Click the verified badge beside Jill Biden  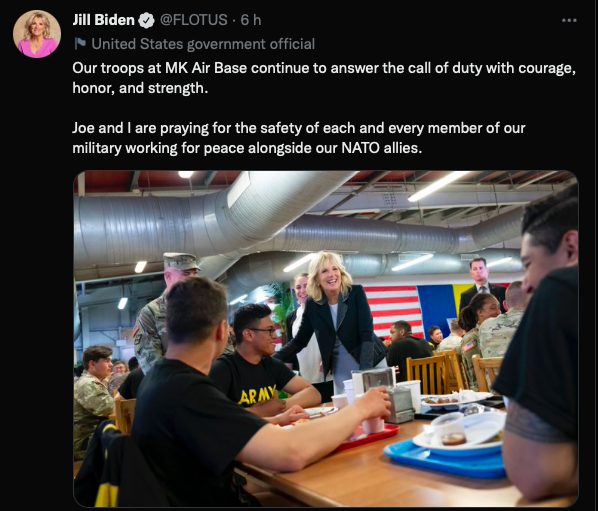(x=146, y=21)
